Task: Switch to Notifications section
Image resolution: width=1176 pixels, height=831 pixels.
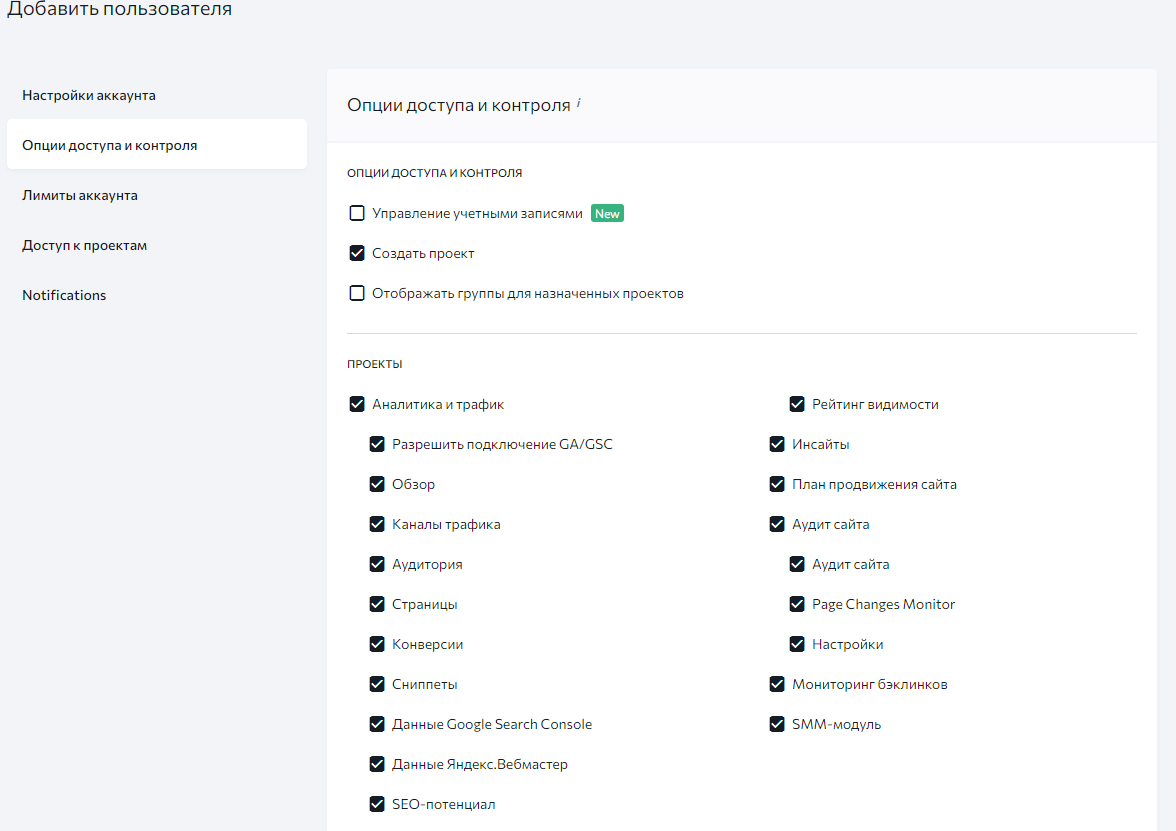Action: (x=64, y=294)
